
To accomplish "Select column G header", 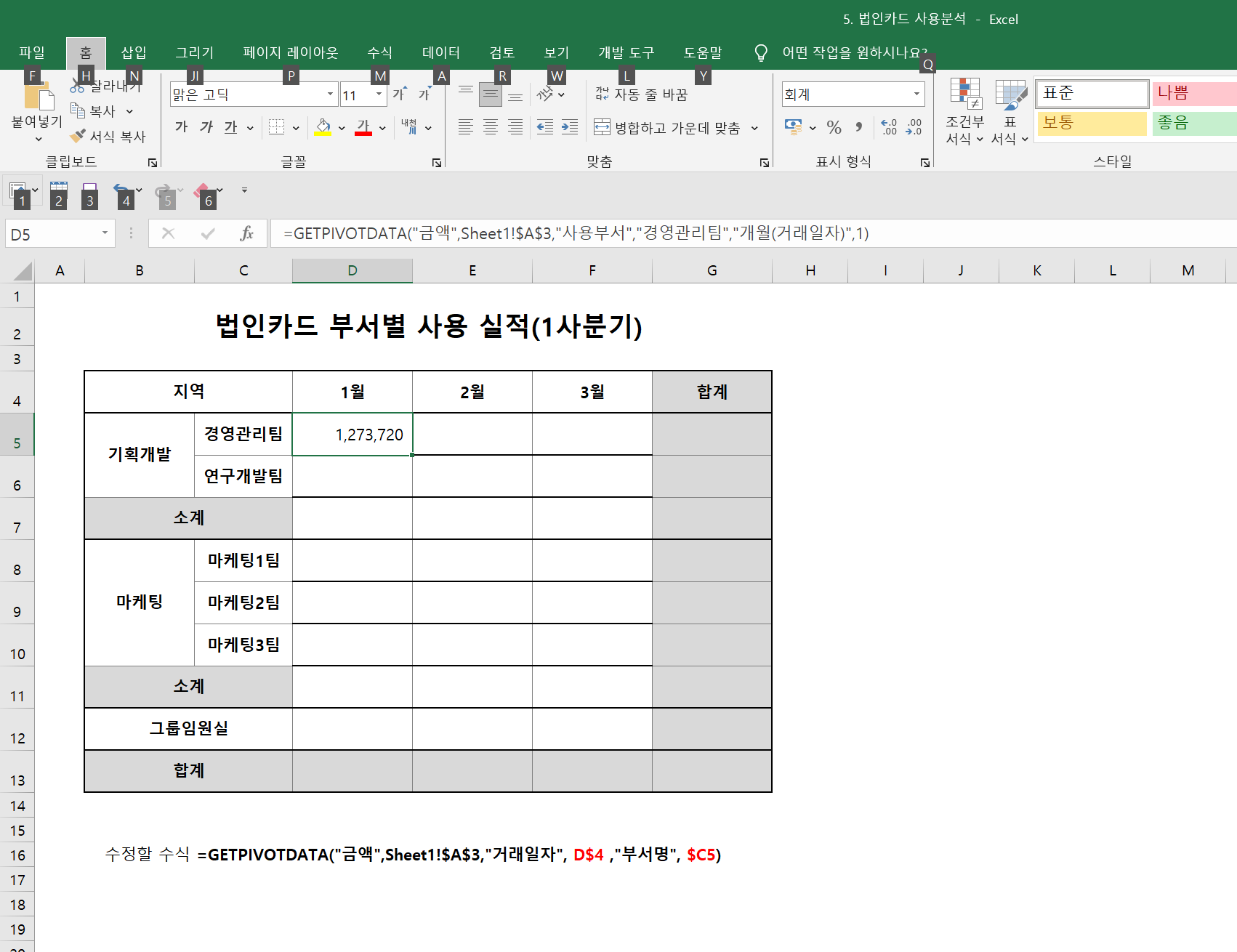I will (712, 270).
